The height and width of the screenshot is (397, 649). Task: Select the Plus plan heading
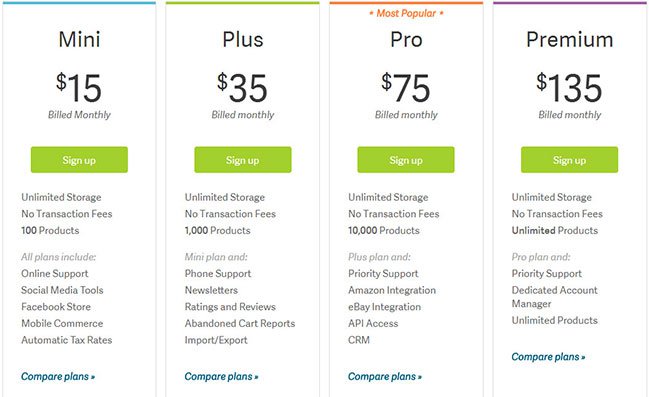243,40
